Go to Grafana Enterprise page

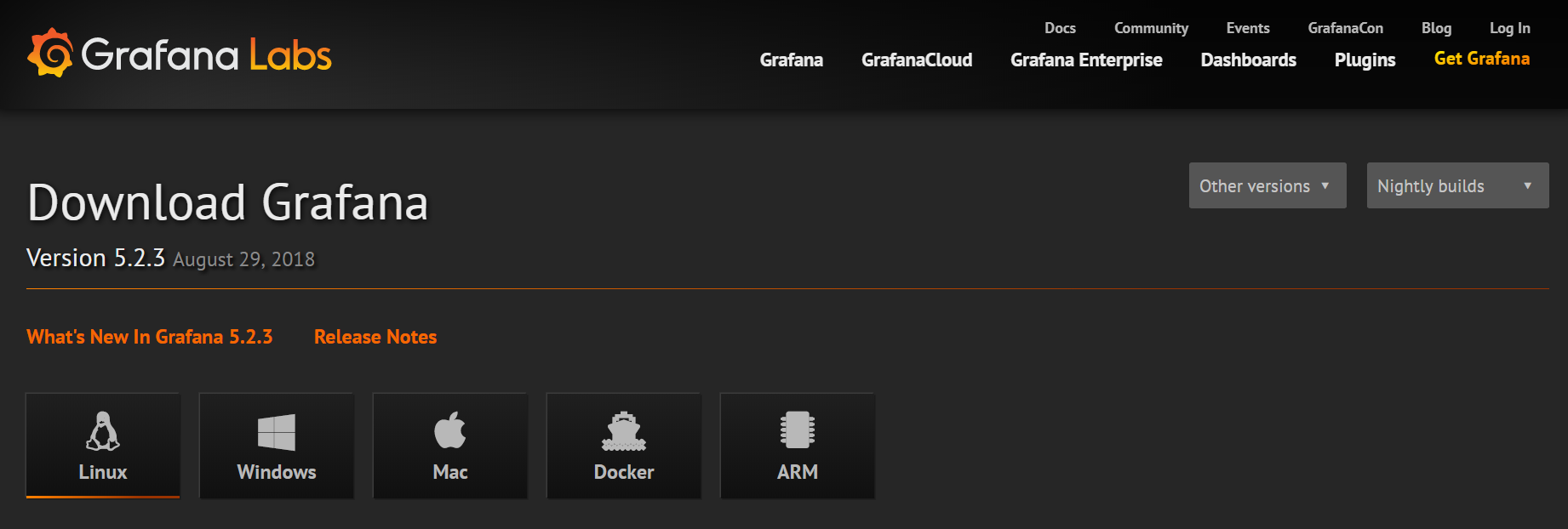tap(1086, 60)
